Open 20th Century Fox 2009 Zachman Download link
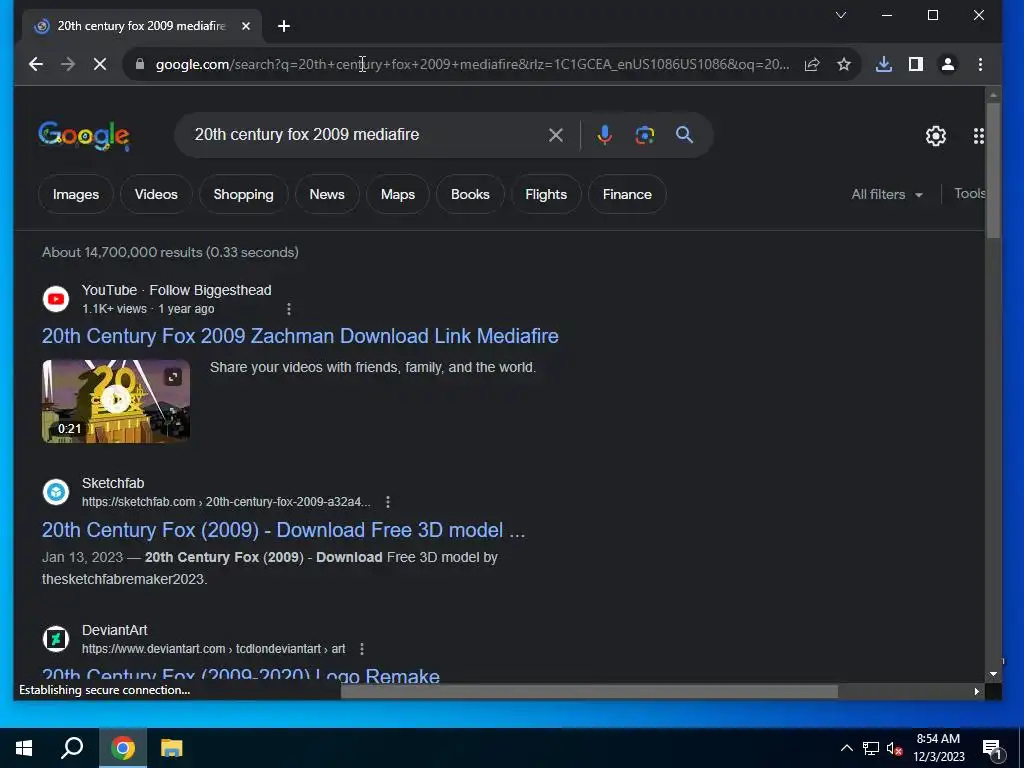Screen dimensions: 1024x768 coord(300,336)
